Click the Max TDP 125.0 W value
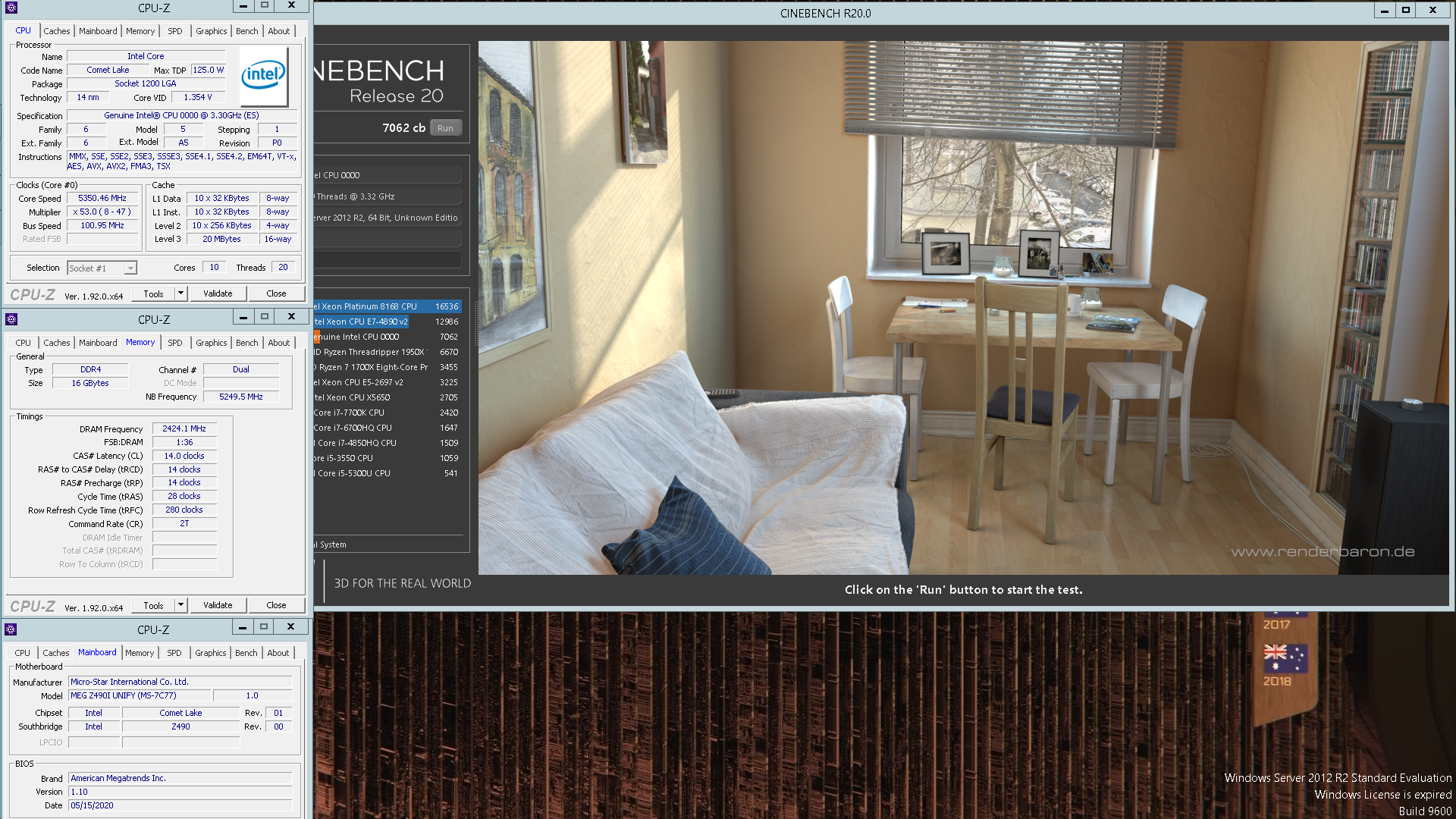Screen dimensions: 1456x819 pyautogui.click(x=208, y=70)
